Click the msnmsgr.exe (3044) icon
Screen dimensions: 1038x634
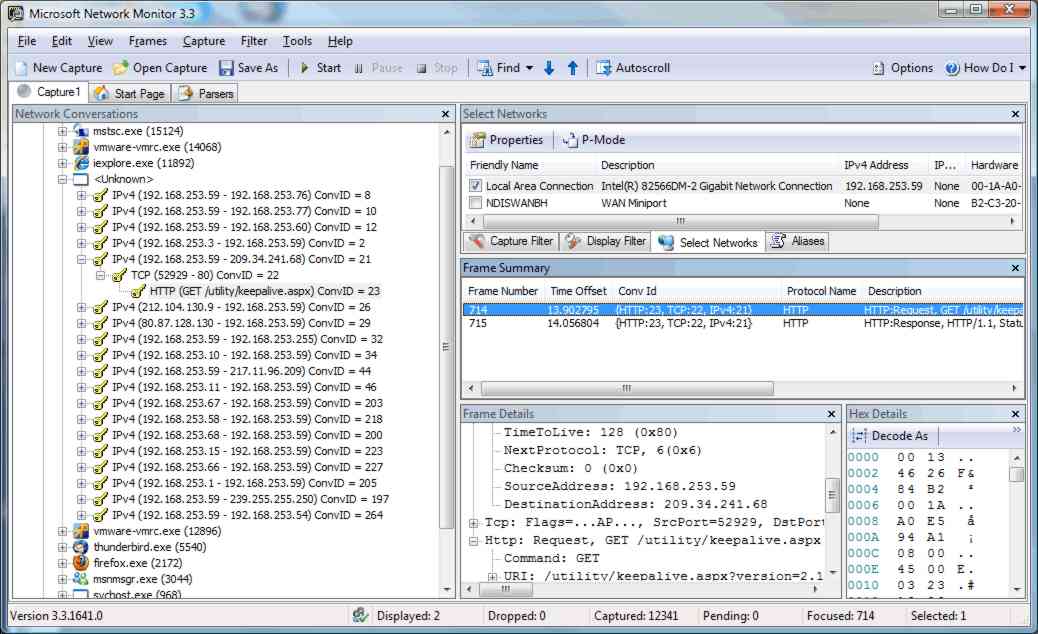click(x=81, y=579)
